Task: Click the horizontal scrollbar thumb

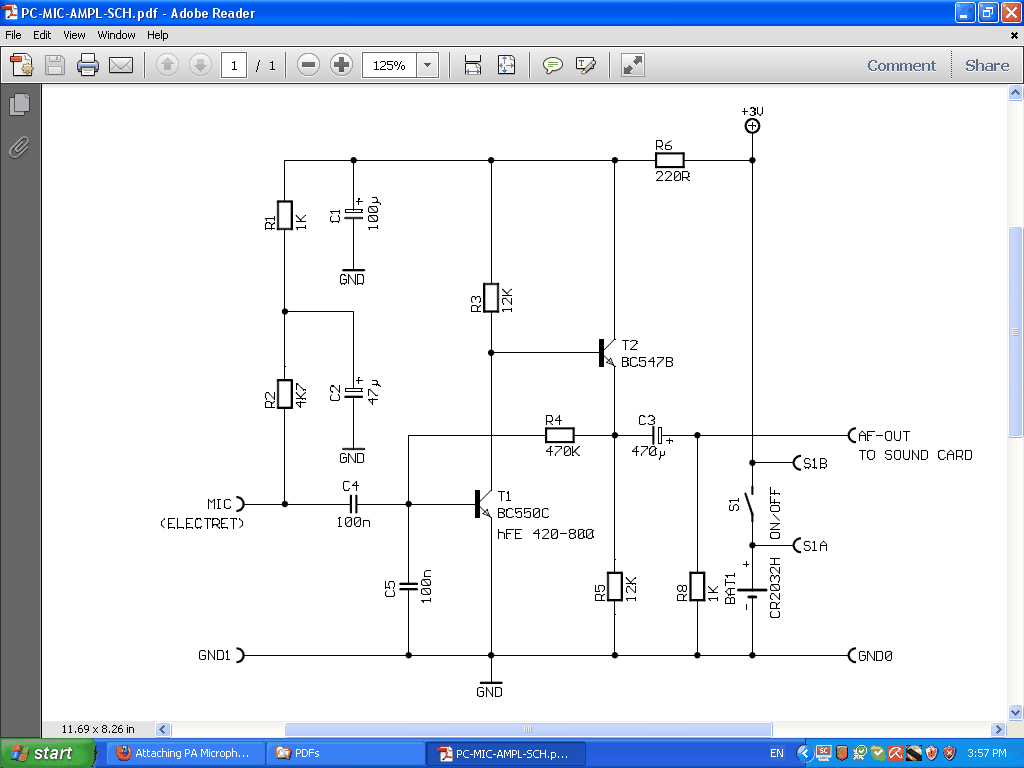Action: point(528,729)
